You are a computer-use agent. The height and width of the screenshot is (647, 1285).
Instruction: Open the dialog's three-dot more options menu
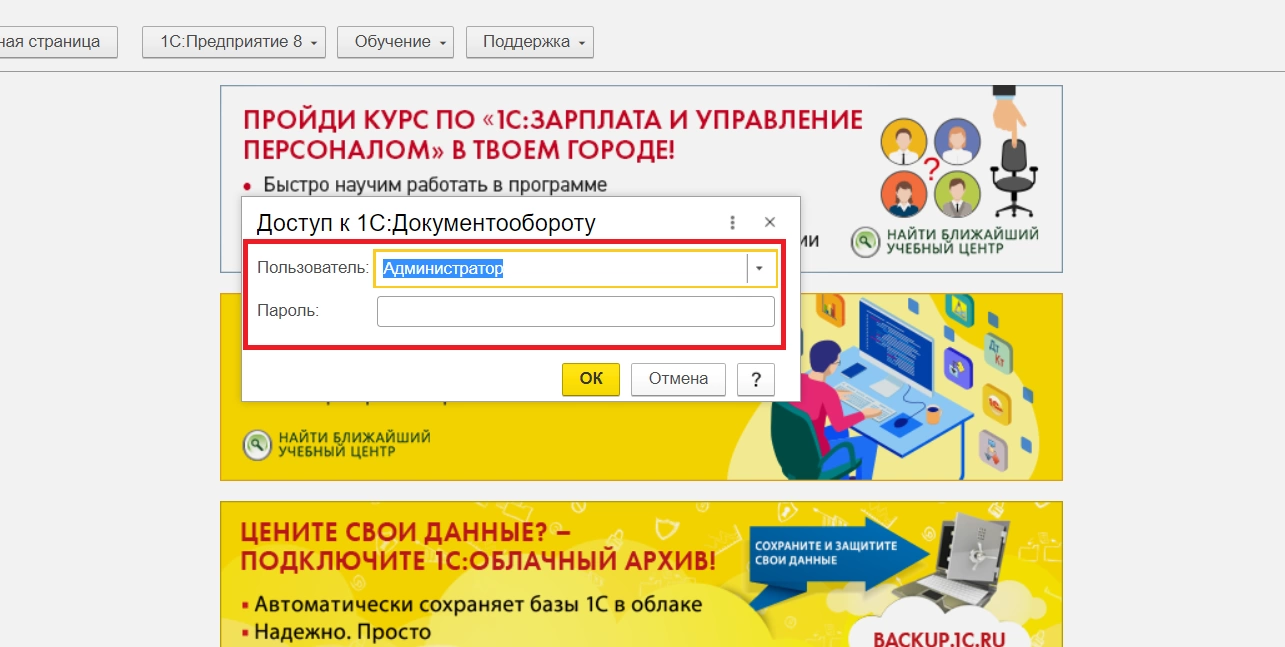pyautogui.click(x=733, y=223)
